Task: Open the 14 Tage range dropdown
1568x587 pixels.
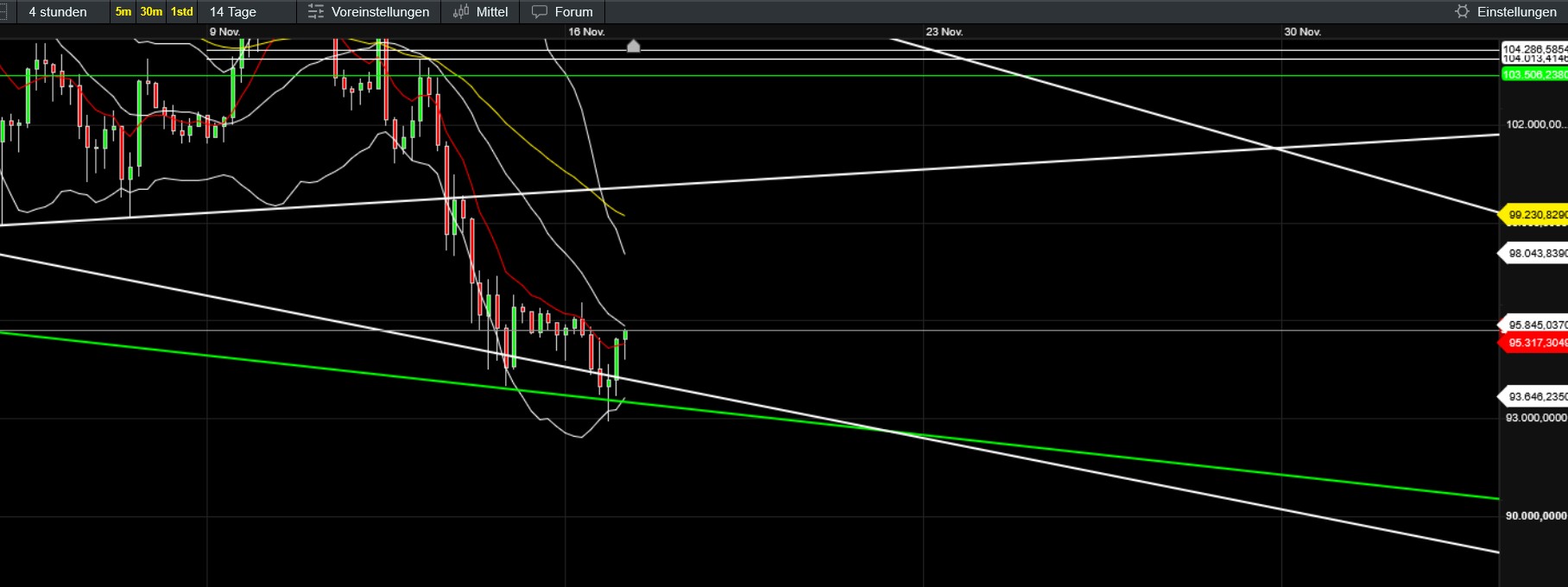Action: click(x=233, y=12)
